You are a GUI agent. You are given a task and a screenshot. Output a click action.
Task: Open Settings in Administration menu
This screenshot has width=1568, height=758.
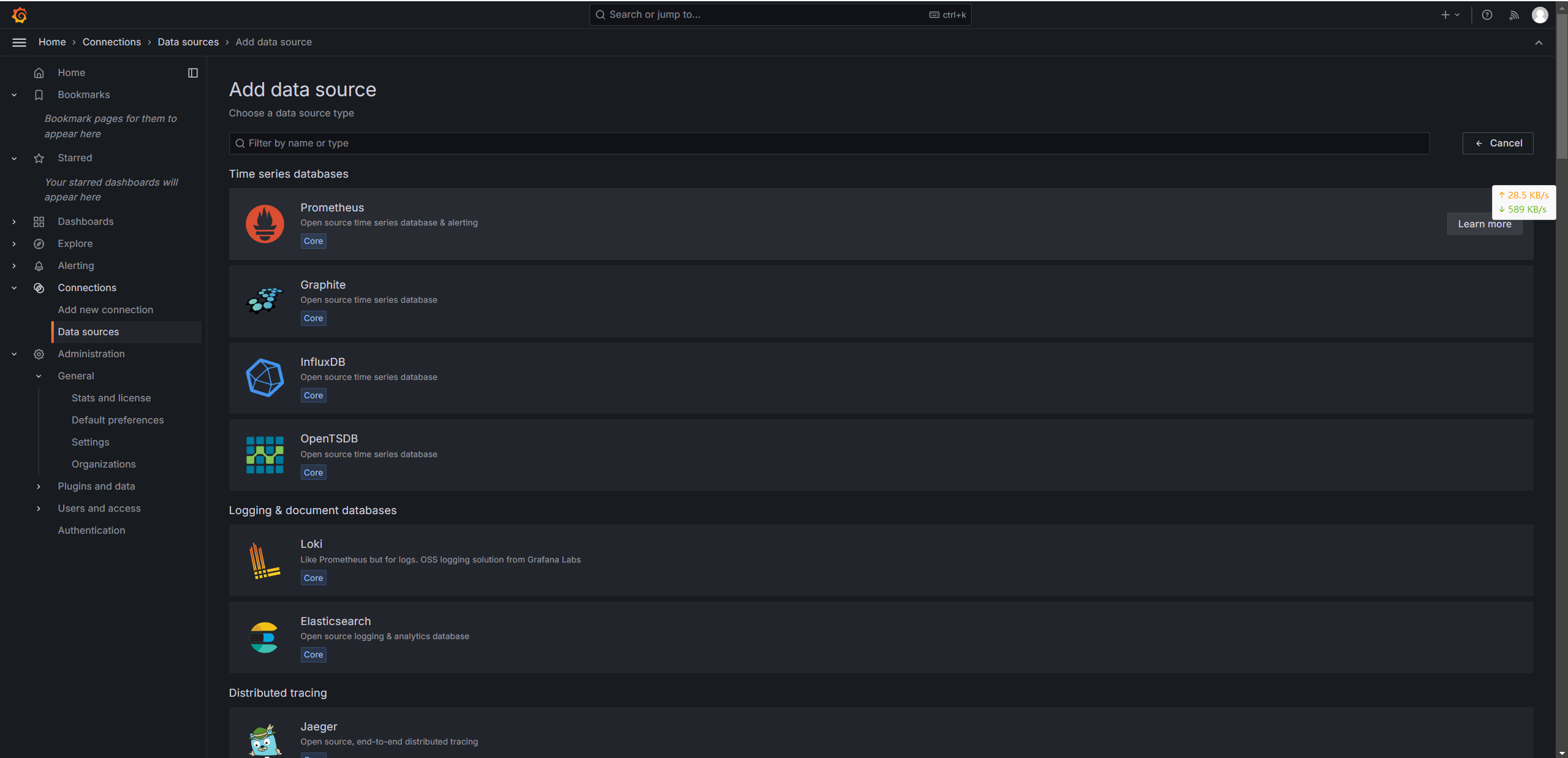coord(90,442)
